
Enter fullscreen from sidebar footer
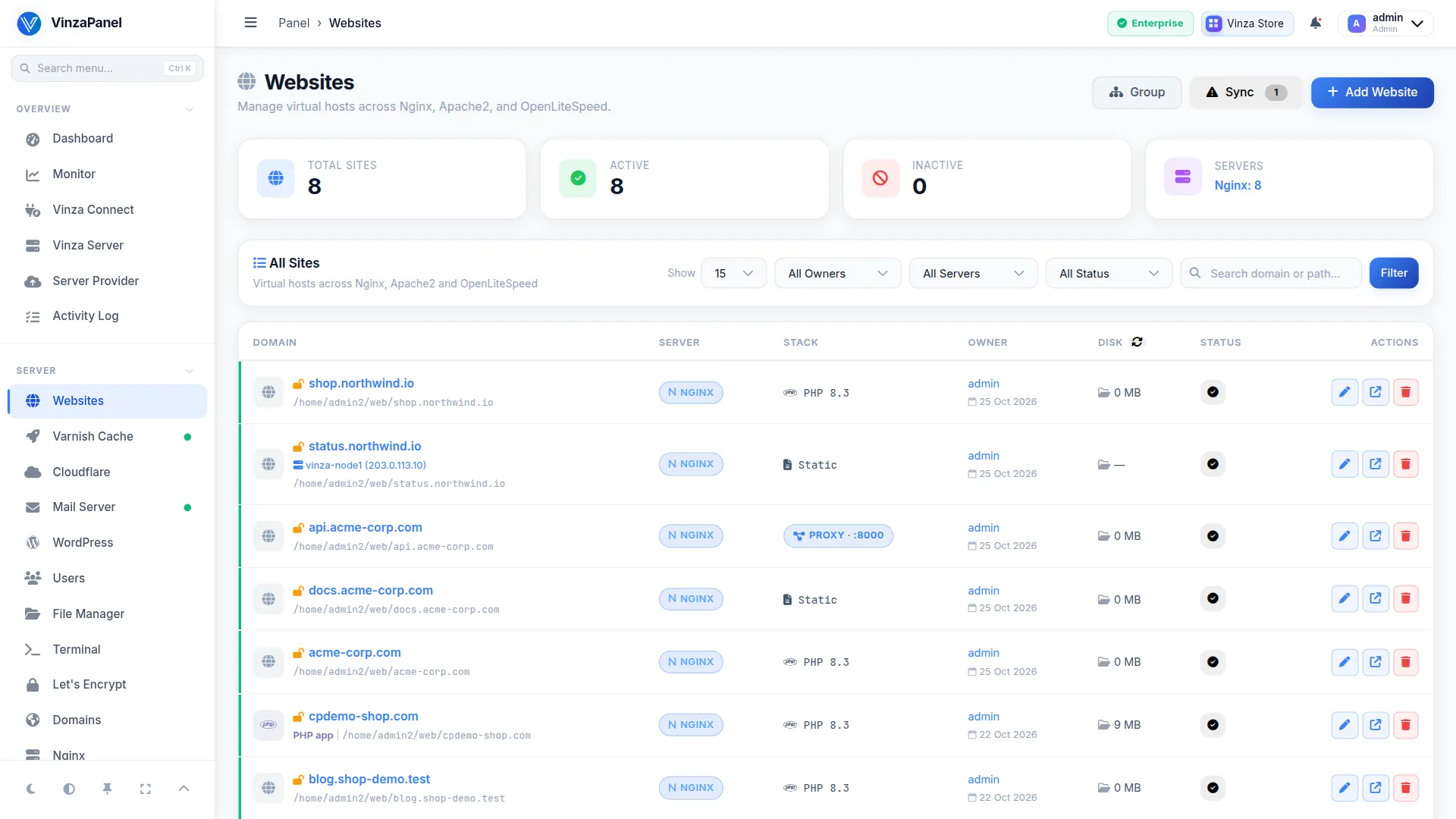(x=146, y=789)
